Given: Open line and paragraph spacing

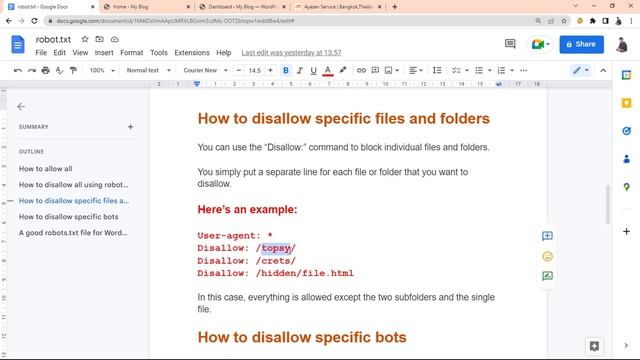Looking at the screenshot, I should (437, 71).
